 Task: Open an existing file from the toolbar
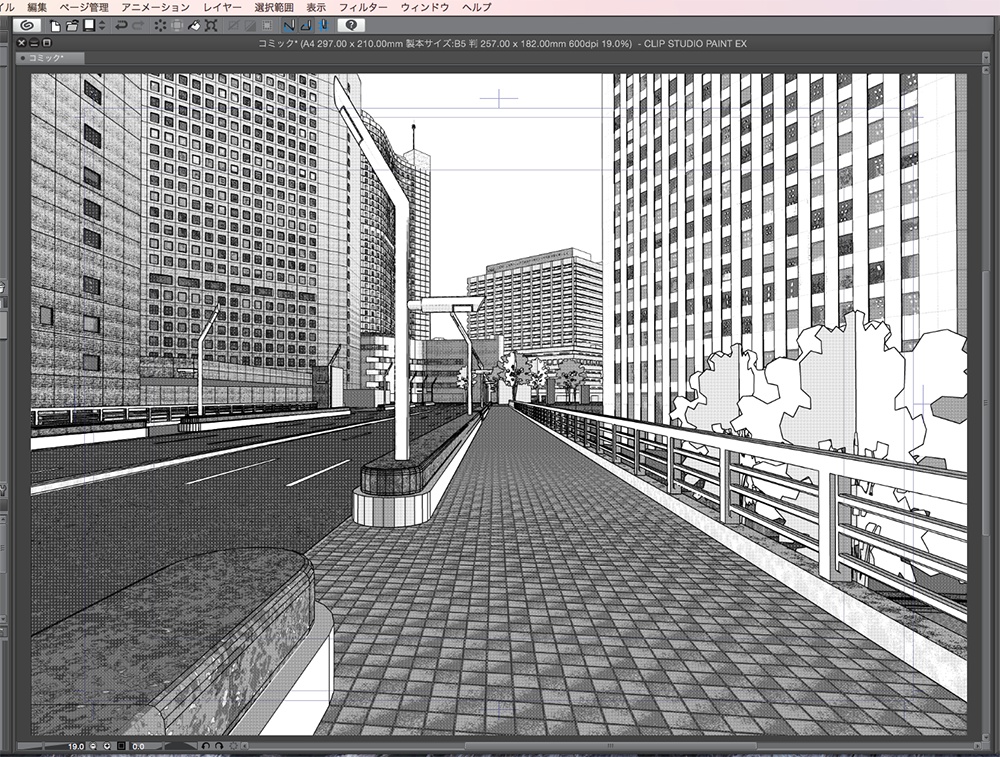pos(72,27)
